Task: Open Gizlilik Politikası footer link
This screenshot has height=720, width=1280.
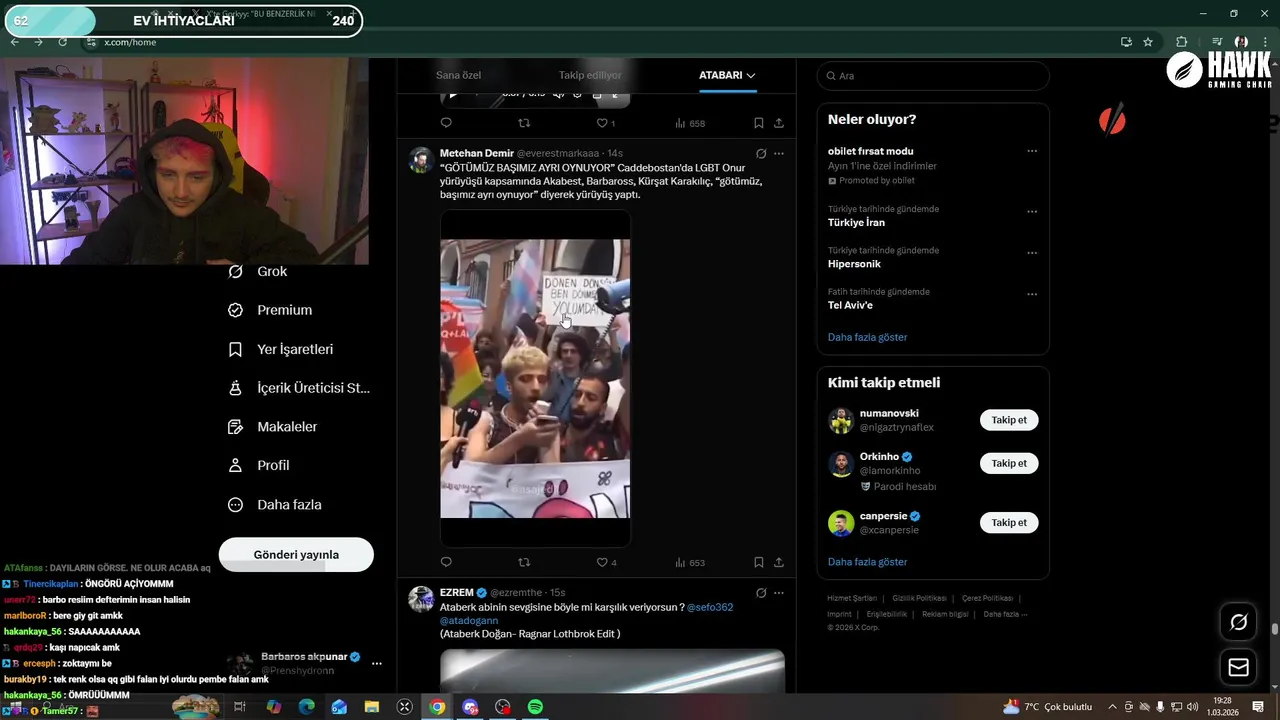Action: click(919, 598)
